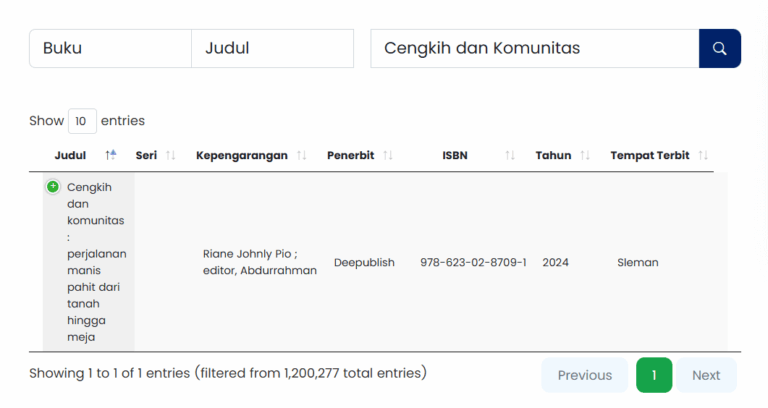Sort by Penerbit column arrows
The image size is (768, 408).
(x=388, y=155)
